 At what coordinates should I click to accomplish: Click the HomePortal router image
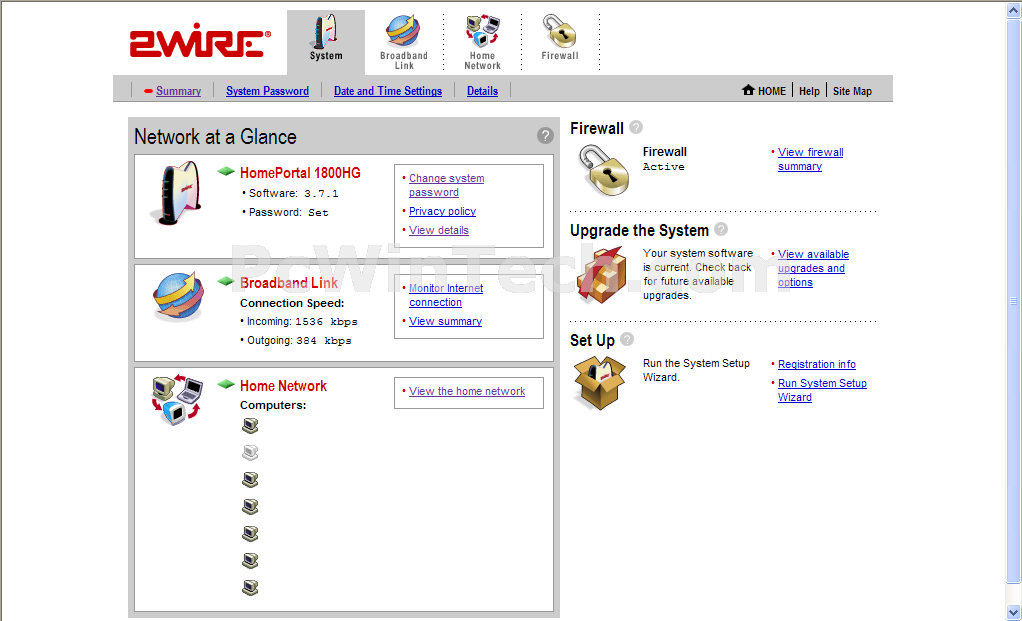pos(175,193)
